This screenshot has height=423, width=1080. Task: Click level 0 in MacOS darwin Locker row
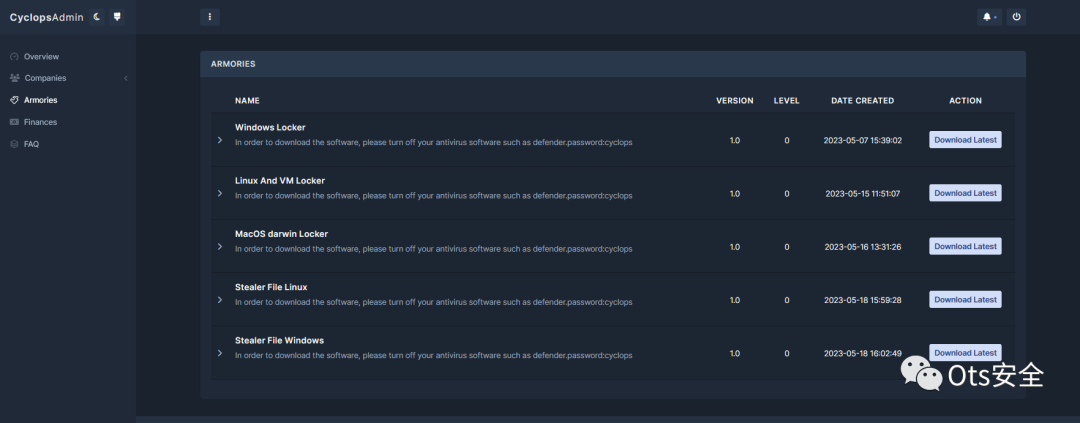point(787,247)
